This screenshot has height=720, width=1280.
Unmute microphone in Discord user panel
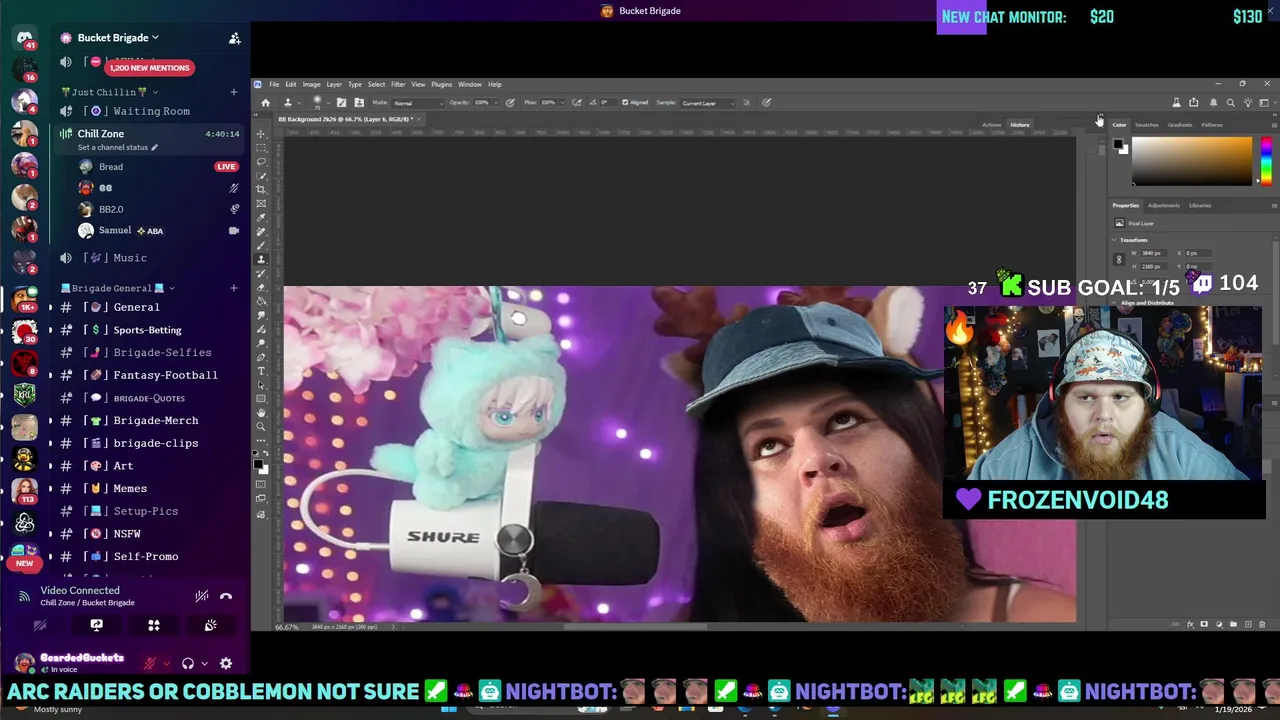pos(150,663)
